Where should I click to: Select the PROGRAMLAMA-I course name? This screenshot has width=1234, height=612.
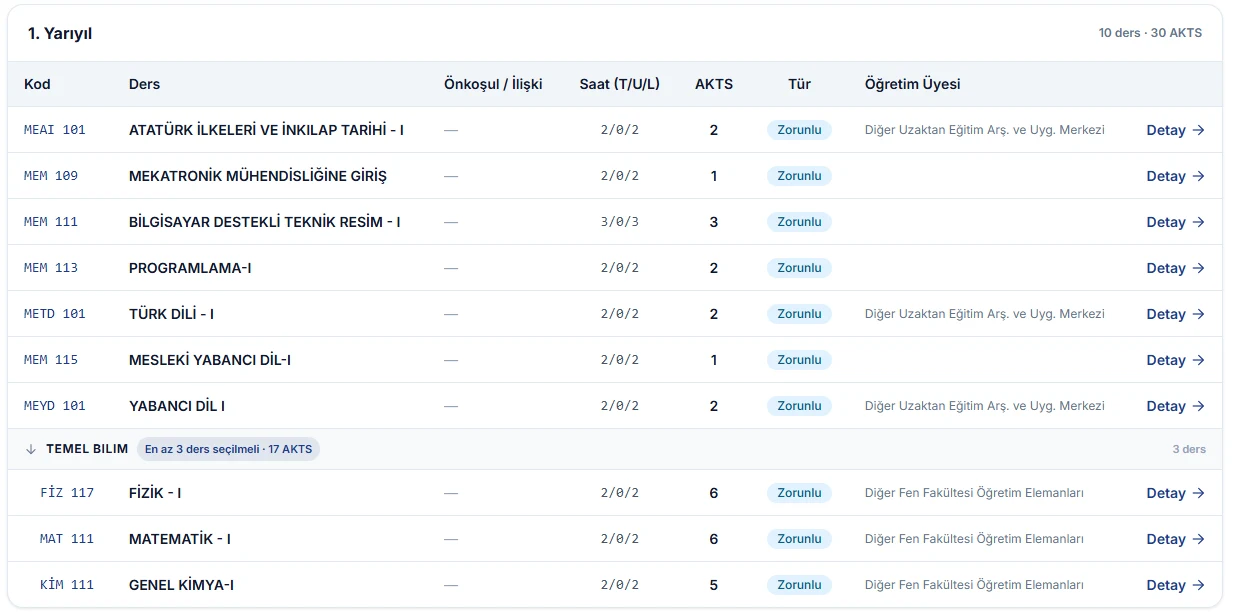[190, 268]
